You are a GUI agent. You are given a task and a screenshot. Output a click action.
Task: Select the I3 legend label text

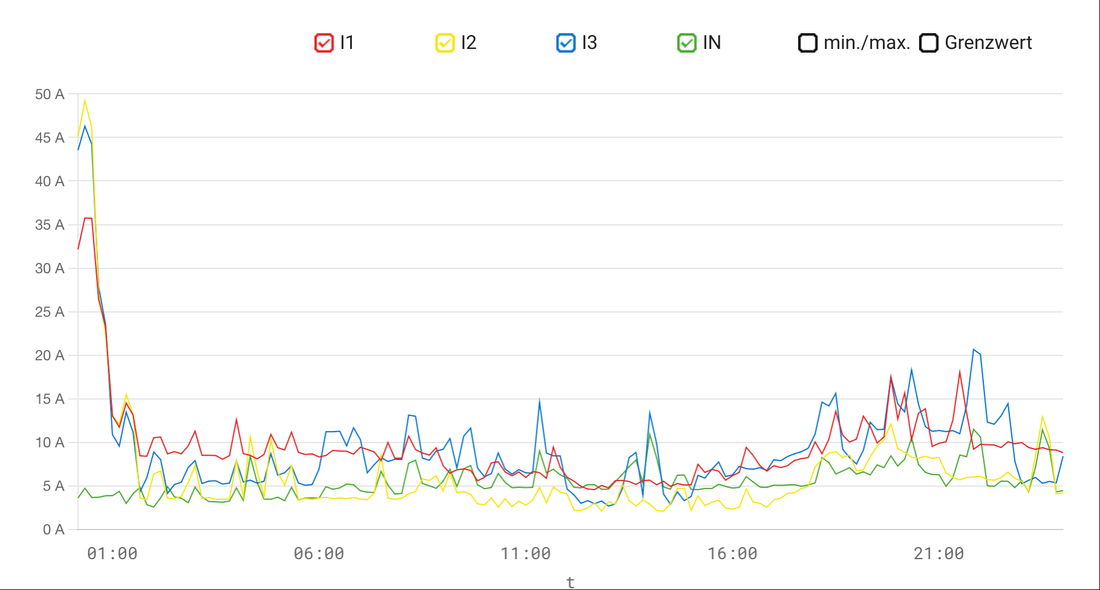589,43
